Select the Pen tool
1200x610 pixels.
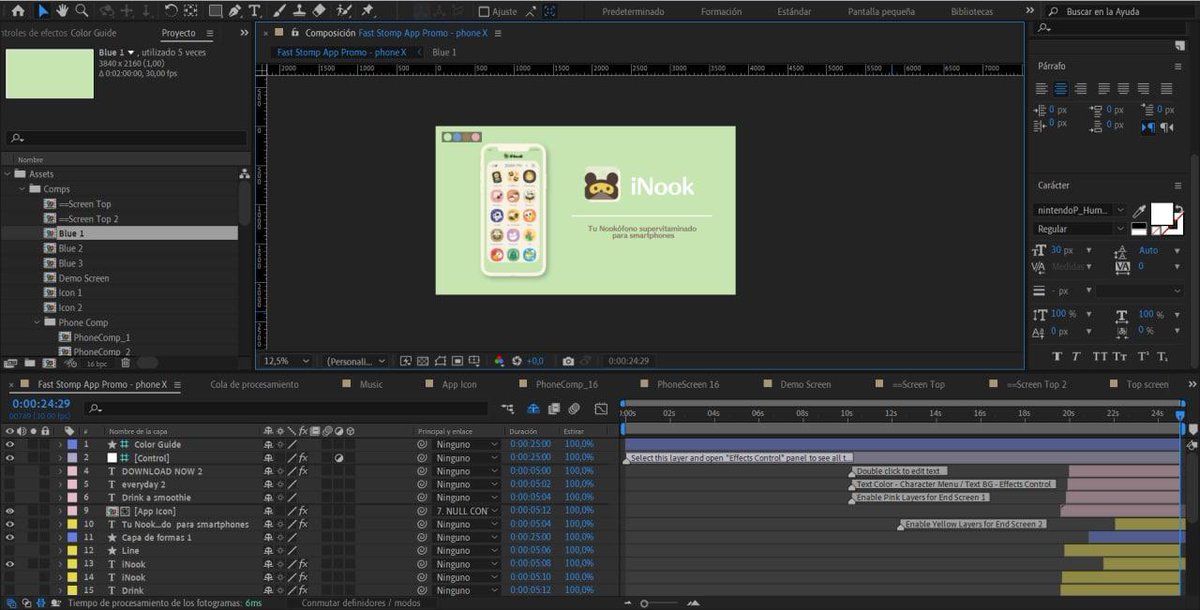pyautogui.click(x=234, y=11)
